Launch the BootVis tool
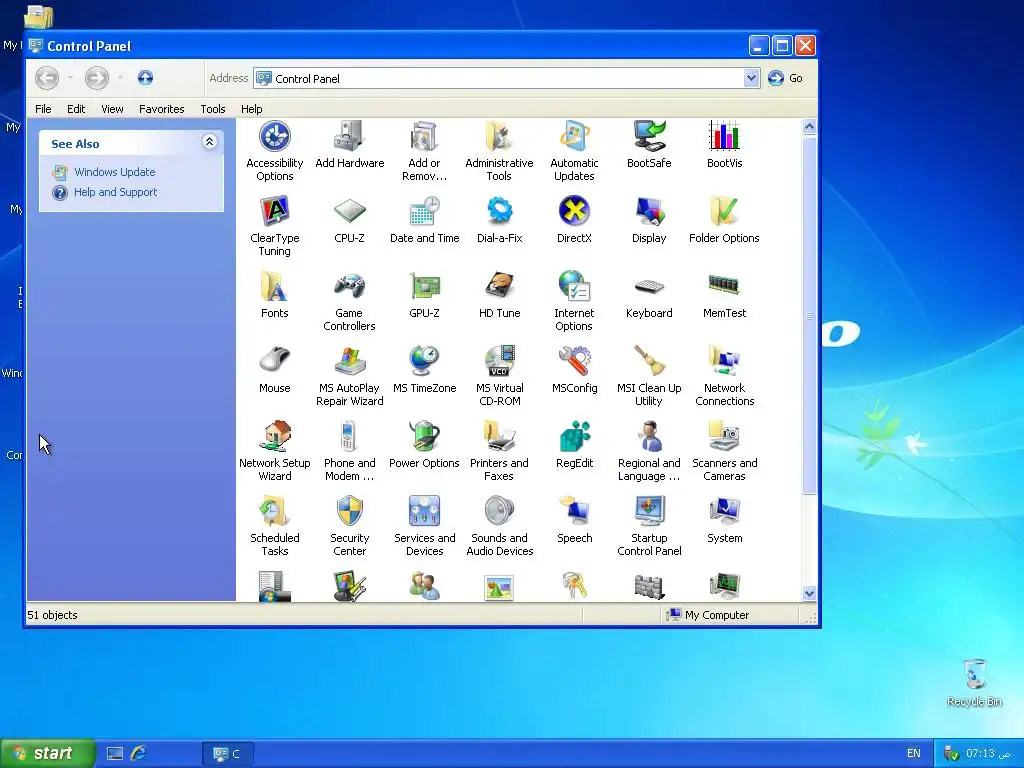This screenshot has width=1024, height=768. click(x=724, y=145)
